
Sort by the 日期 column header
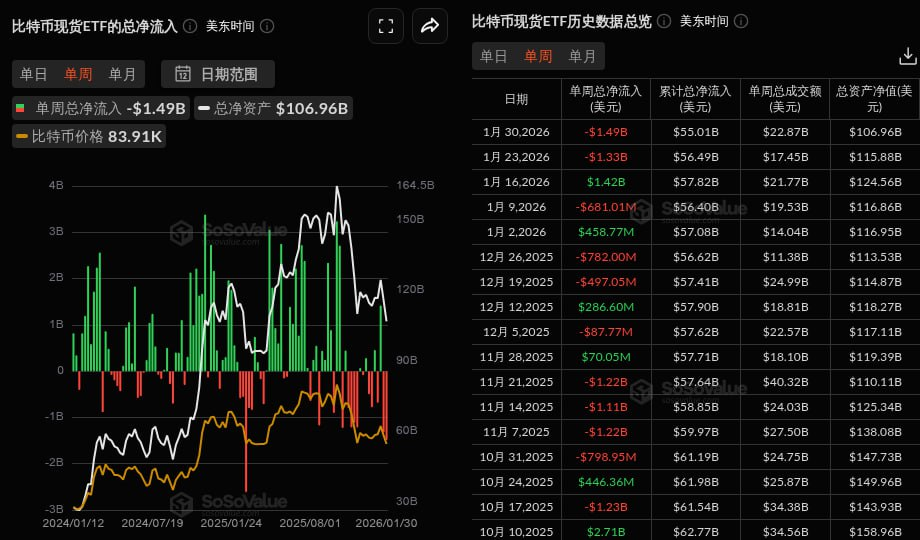pyautogui.click(x=516, y=99)
